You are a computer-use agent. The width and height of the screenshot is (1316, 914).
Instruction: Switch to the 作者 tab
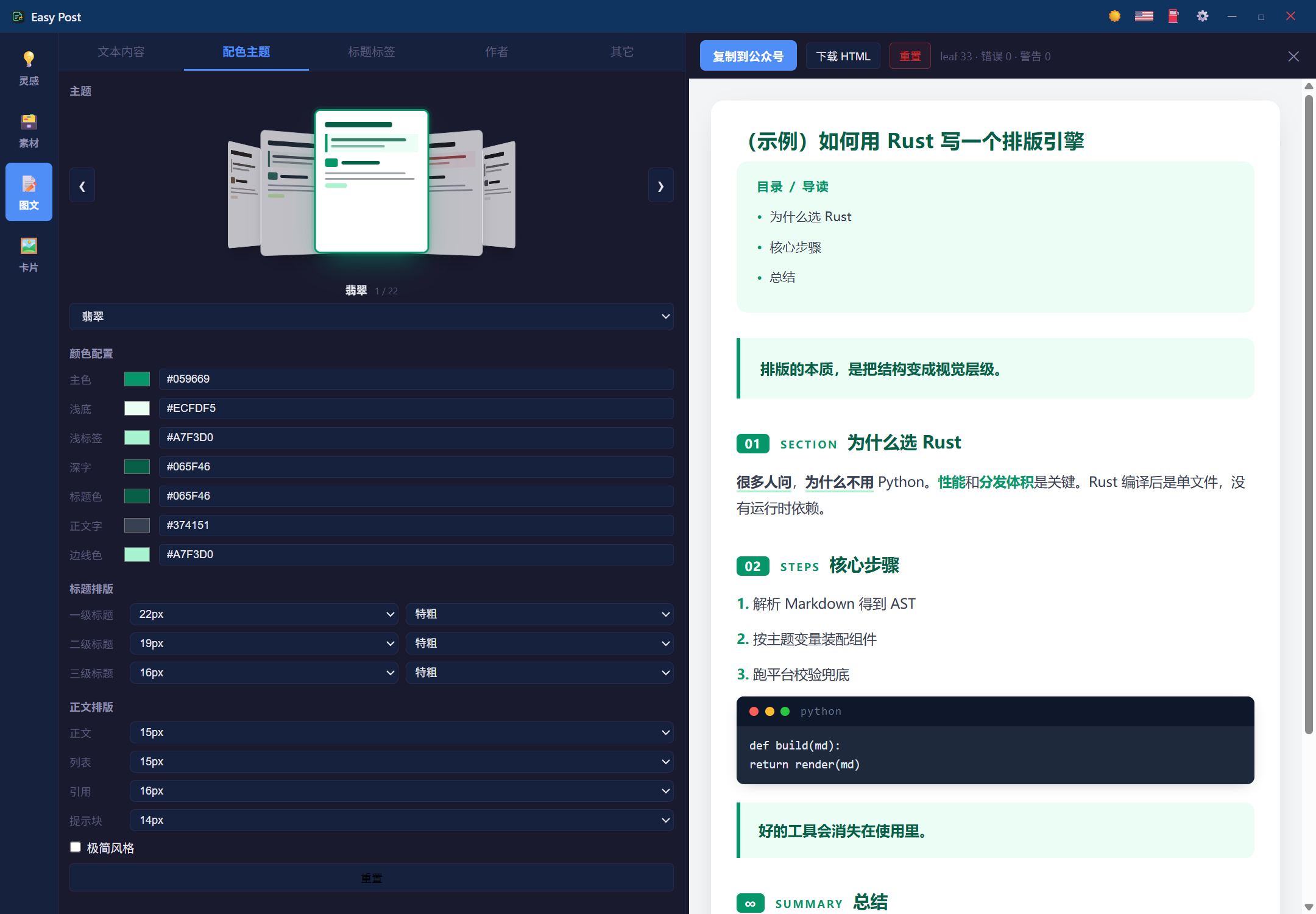click(497, 52)
